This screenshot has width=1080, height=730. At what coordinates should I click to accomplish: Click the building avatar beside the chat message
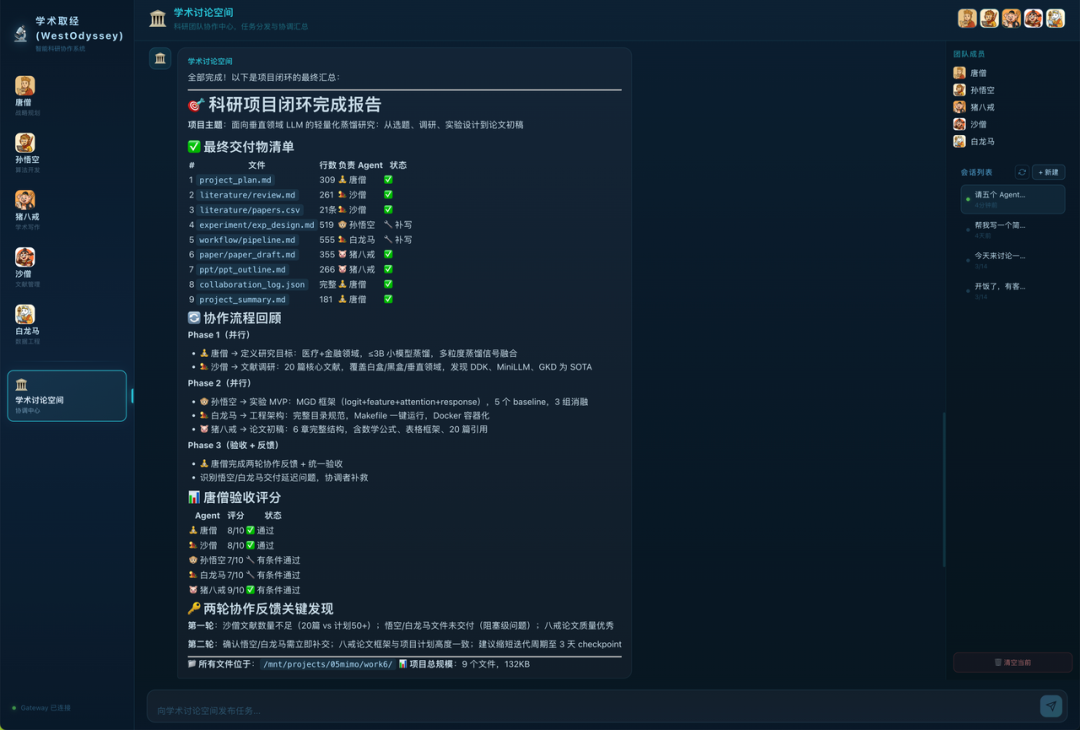point(160,59)
